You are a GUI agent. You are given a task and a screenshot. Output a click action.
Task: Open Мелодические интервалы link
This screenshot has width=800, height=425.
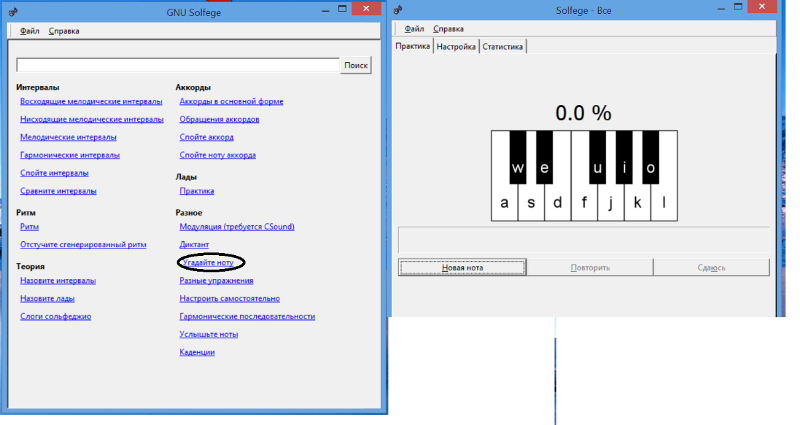68,137
